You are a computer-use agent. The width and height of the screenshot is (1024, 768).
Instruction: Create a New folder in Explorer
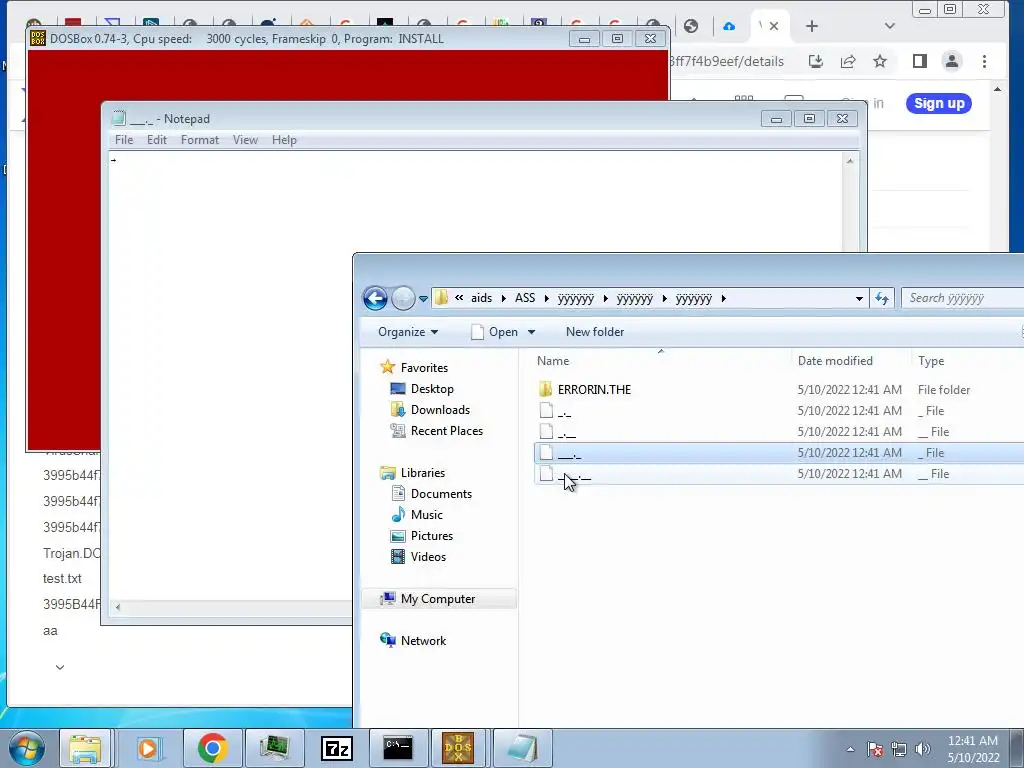tap(595, 332)
